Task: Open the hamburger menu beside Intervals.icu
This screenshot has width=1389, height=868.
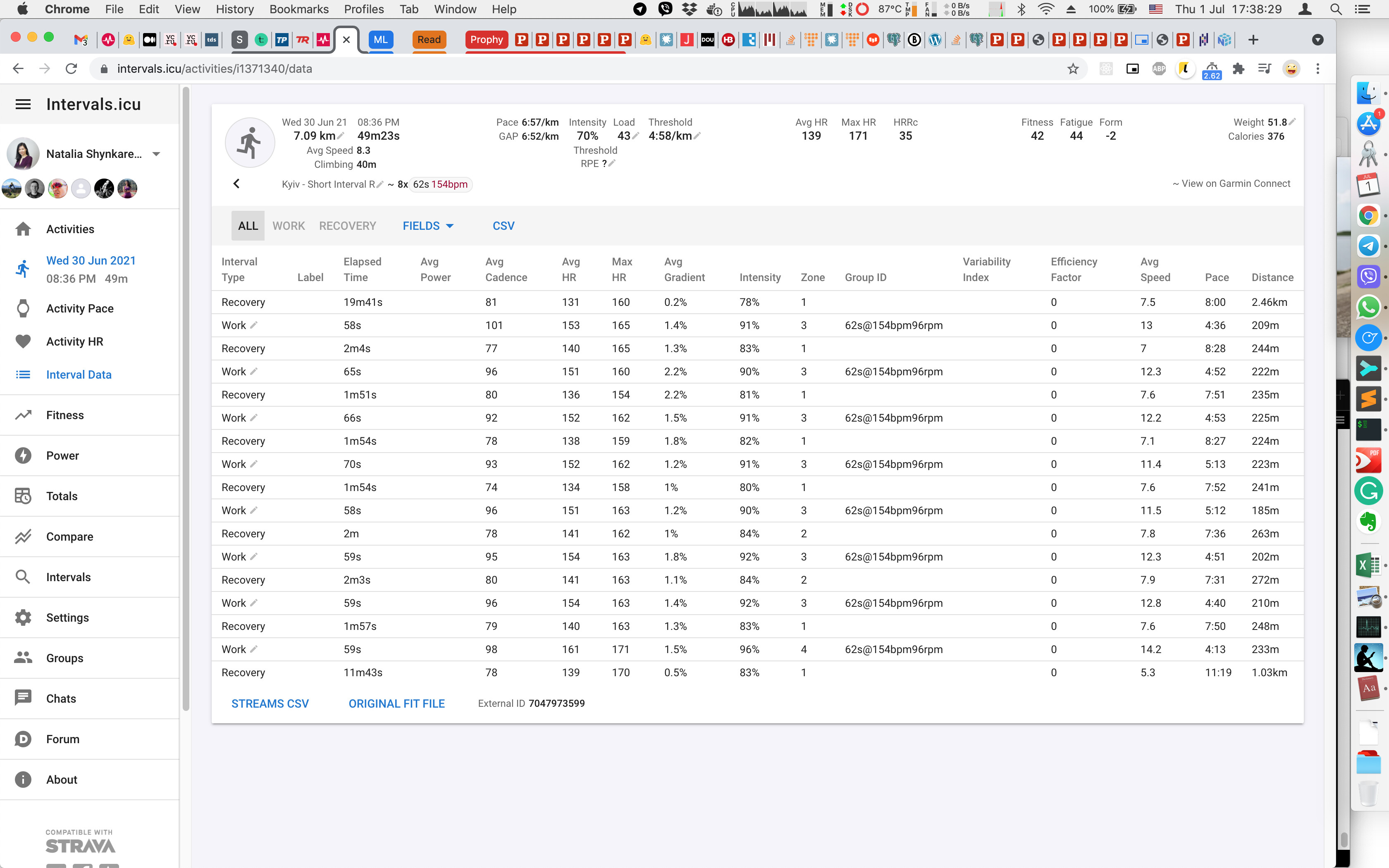Action: pos(23,105)
